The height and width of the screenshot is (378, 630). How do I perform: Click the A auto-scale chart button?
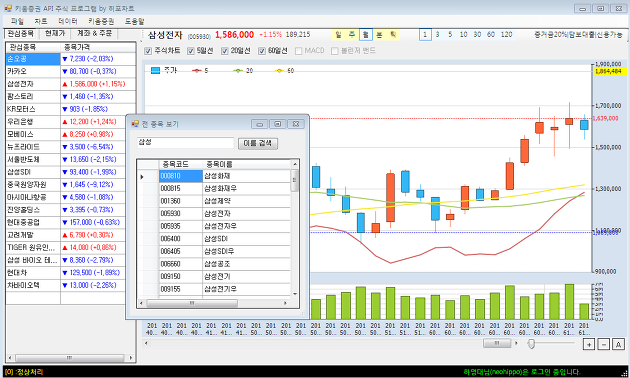point(618,344)
